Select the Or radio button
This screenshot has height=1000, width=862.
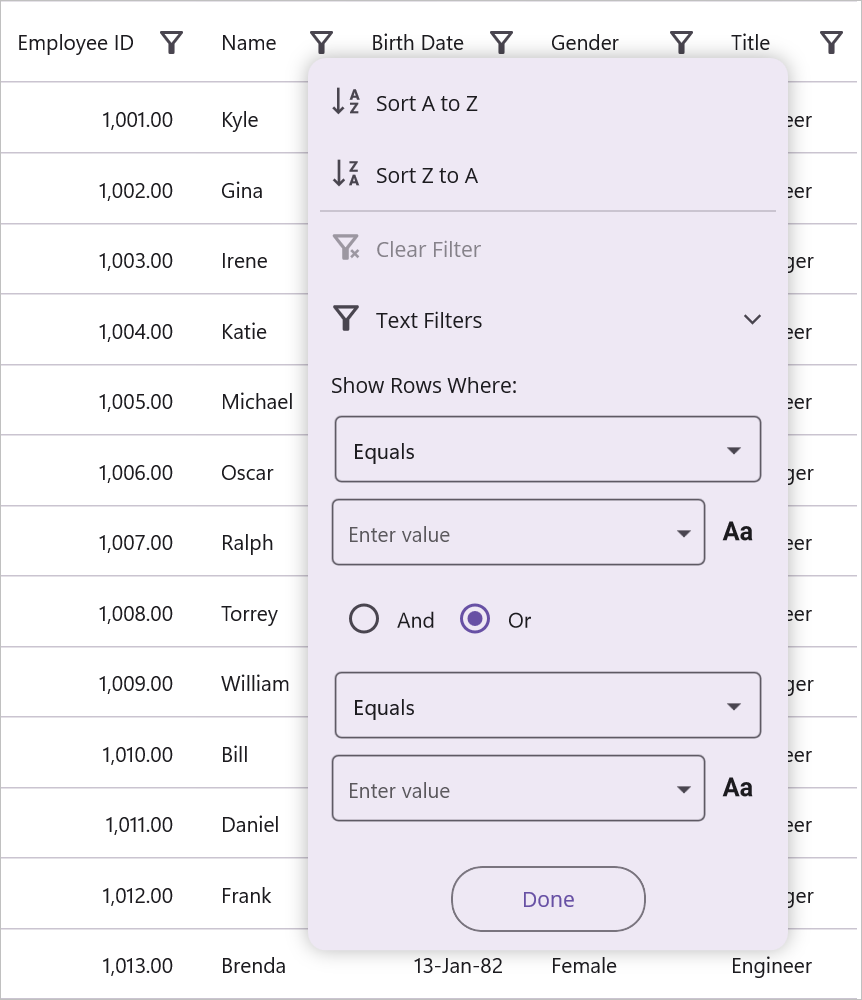tap(475, 619)
